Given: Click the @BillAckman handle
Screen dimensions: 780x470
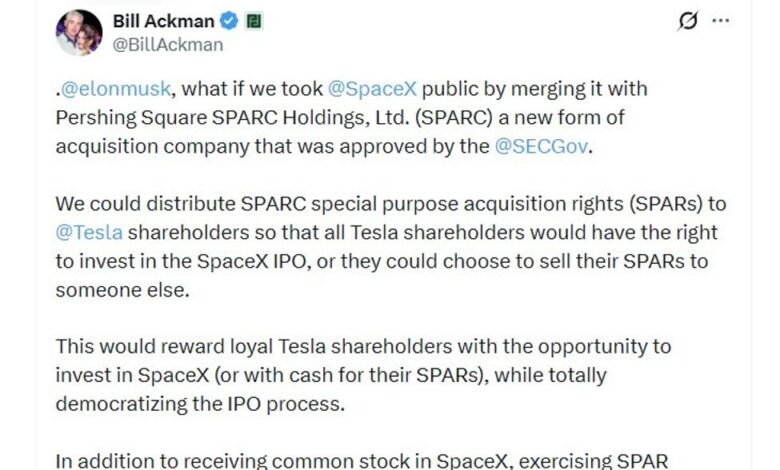Looking at the screenshot, I should (167, 44).
